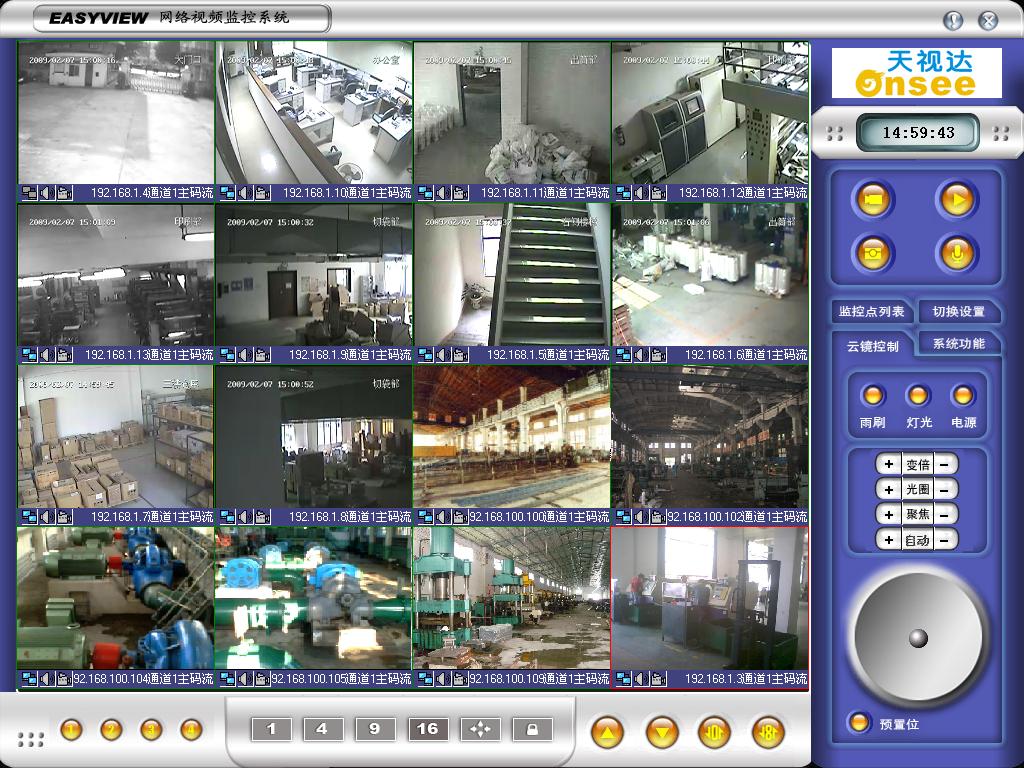Increase 光圈 aperture with plus button
Viewport: 1024px width, 768px height.
(x=887, y=489)
